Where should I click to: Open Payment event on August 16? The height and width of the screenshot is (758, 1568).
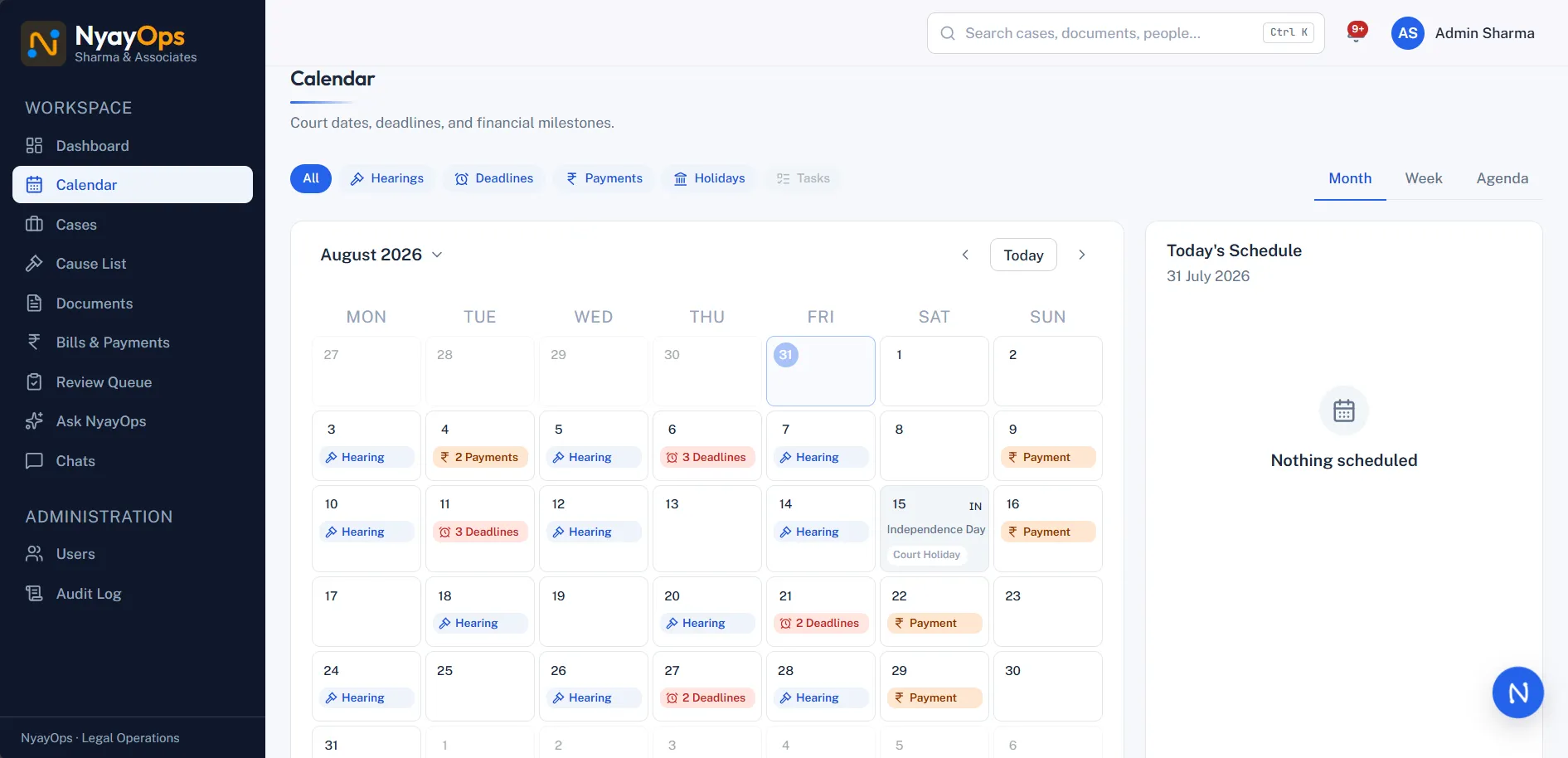[1048, 532]
